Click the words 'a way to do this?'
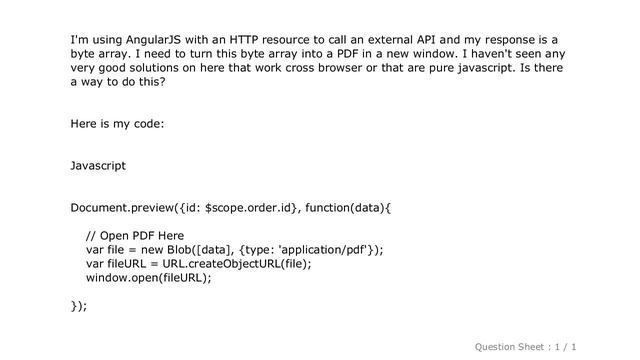 click(x=118, y=82)
